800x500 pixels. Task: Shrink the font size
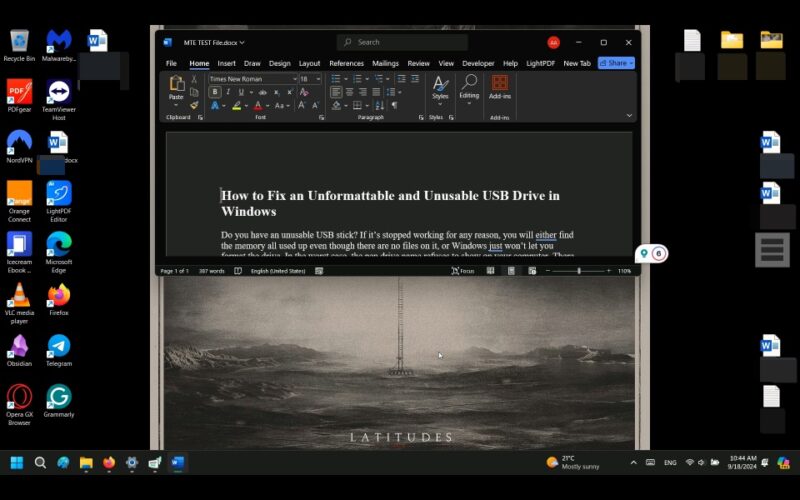[x=315, y=105]
